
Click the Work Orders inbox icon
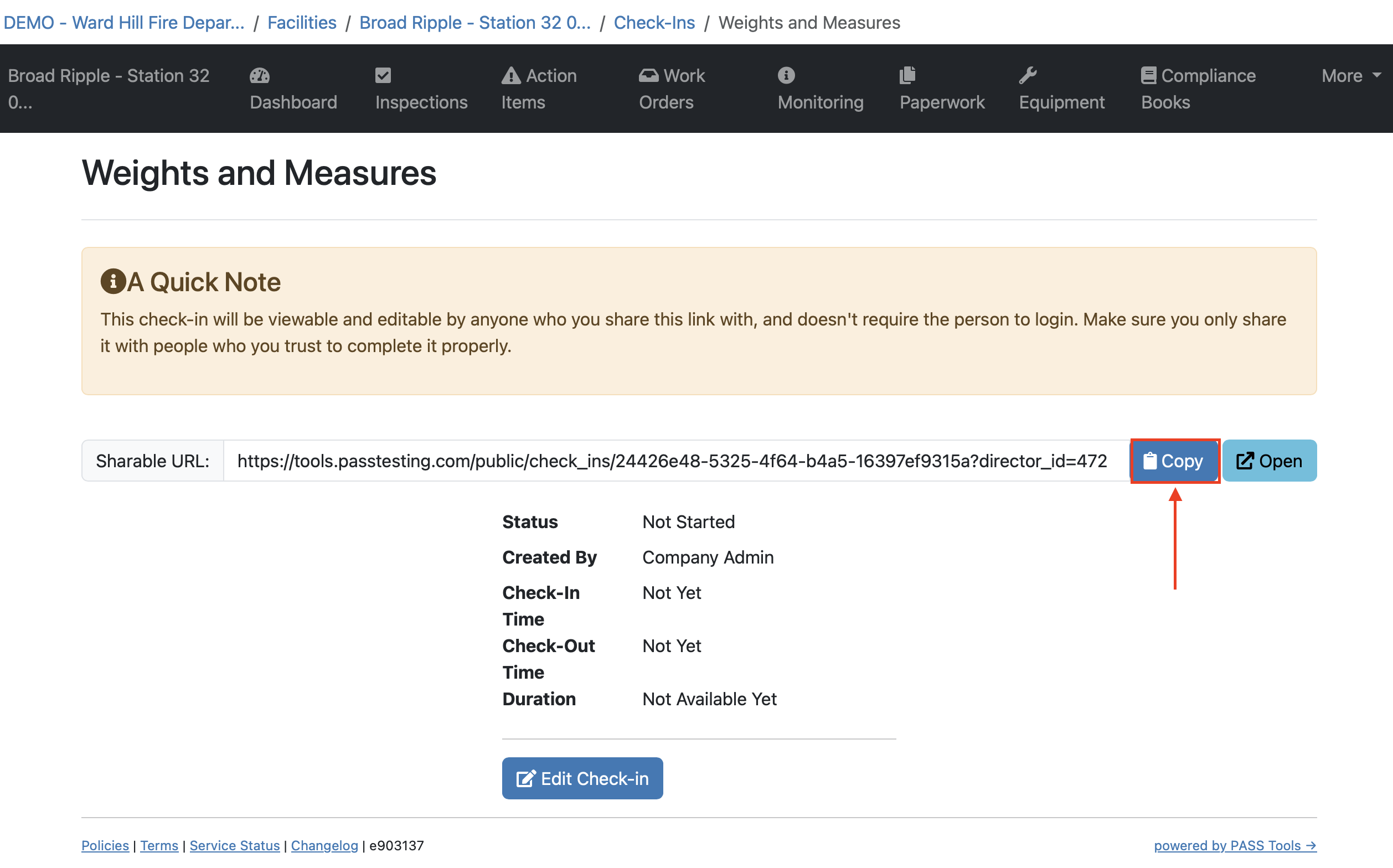click(x=648, y=76)
